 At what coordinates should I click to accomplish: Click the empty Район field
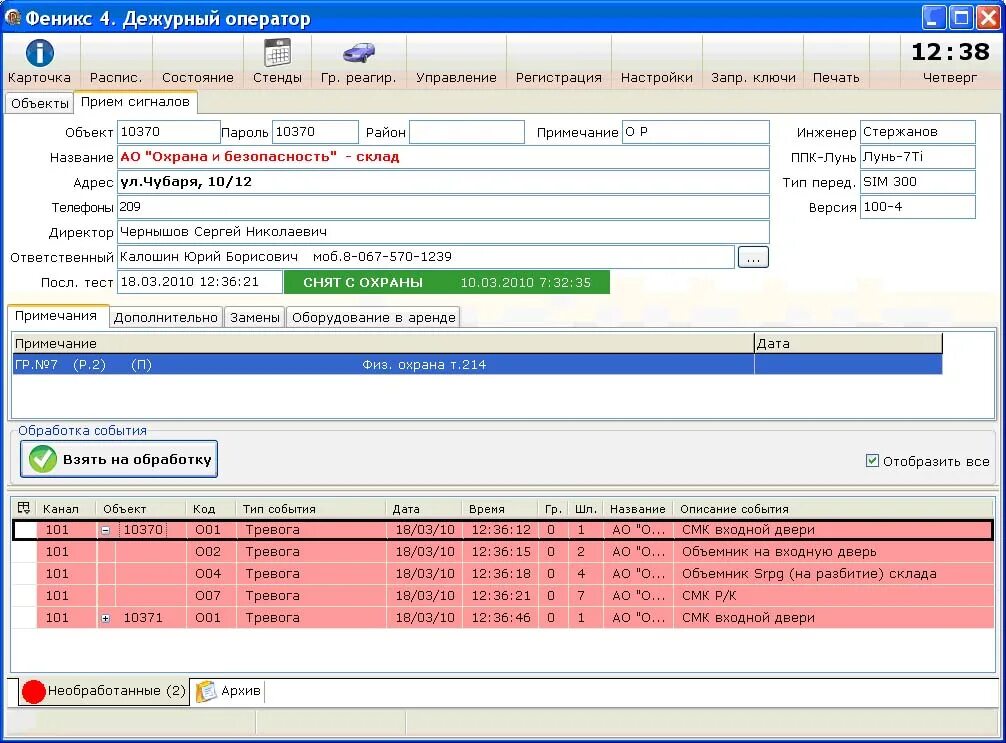467,132
